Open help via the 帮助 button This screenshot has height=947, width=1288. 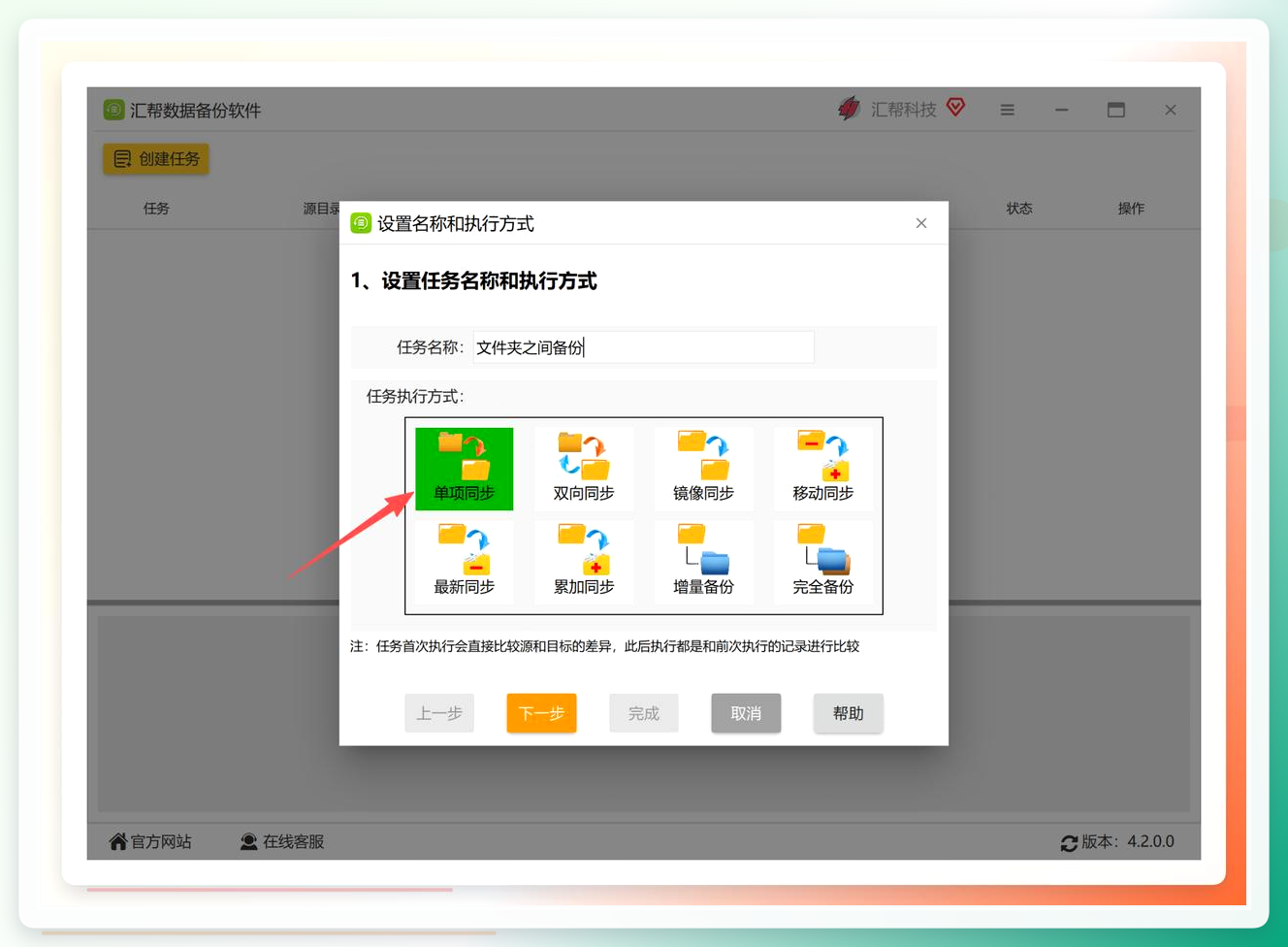pos(849,713)
